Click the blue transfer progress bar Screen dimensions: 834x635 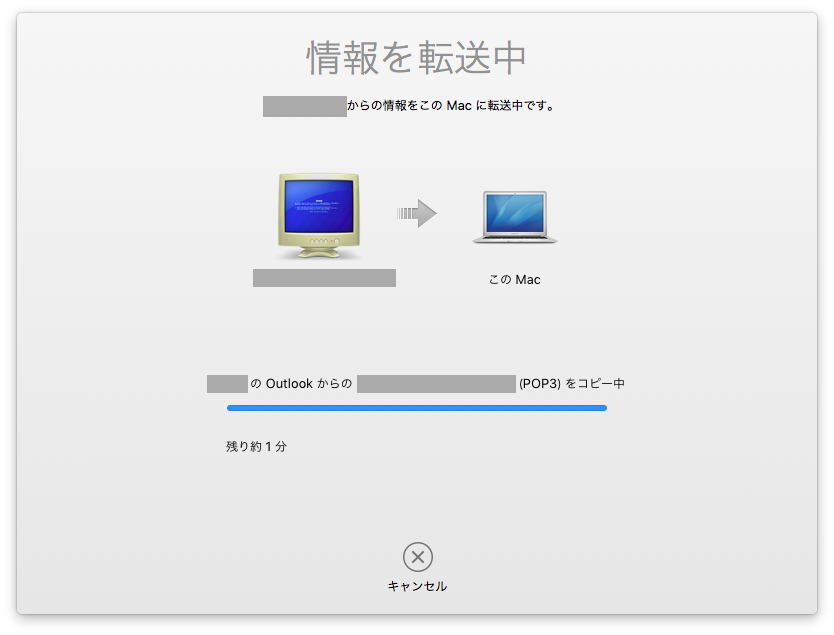click(x=416, y=408)
